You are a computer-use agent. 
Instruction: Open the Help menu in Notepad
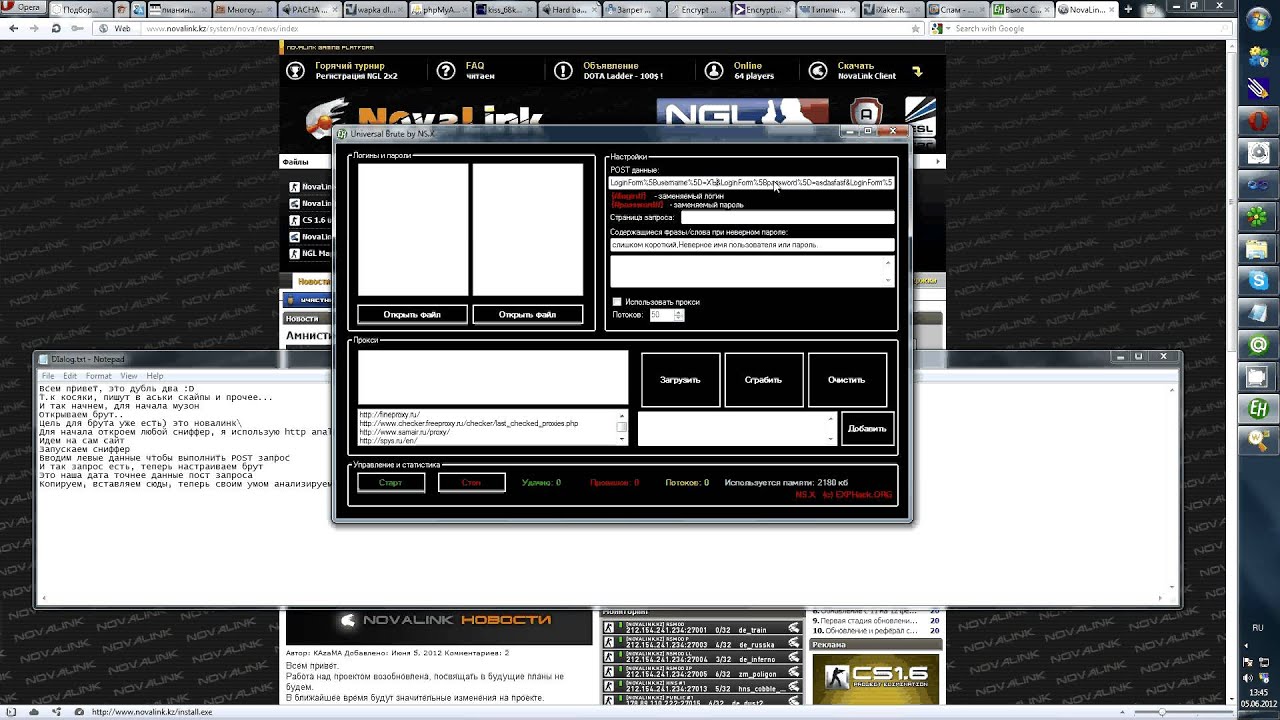click(155, 376)
